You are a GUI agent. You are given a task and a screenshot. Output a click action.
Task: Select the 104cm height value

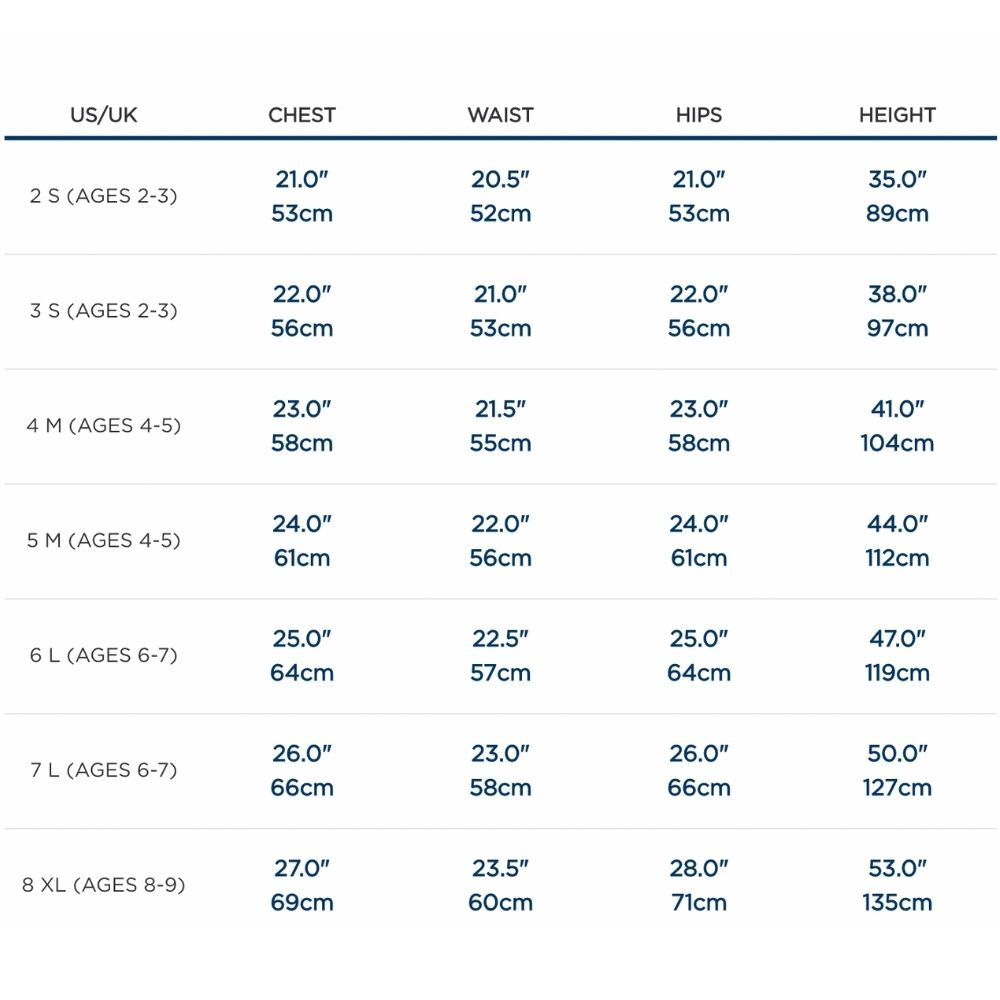tap(897, 443)
